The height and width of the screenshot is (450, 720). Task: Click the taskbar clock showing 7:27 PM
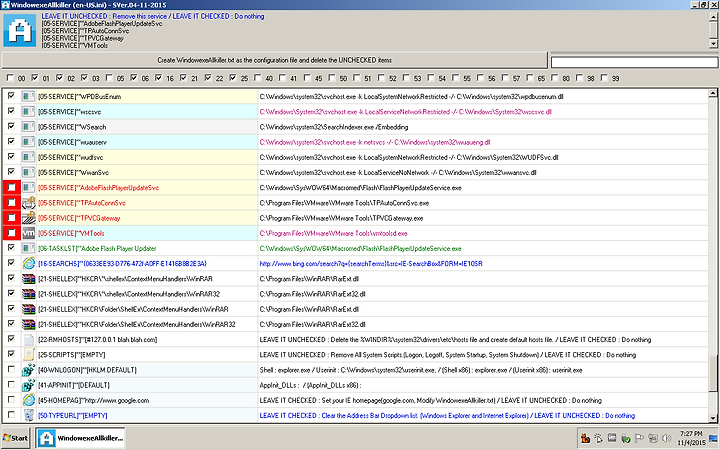[x=691, y=438]
